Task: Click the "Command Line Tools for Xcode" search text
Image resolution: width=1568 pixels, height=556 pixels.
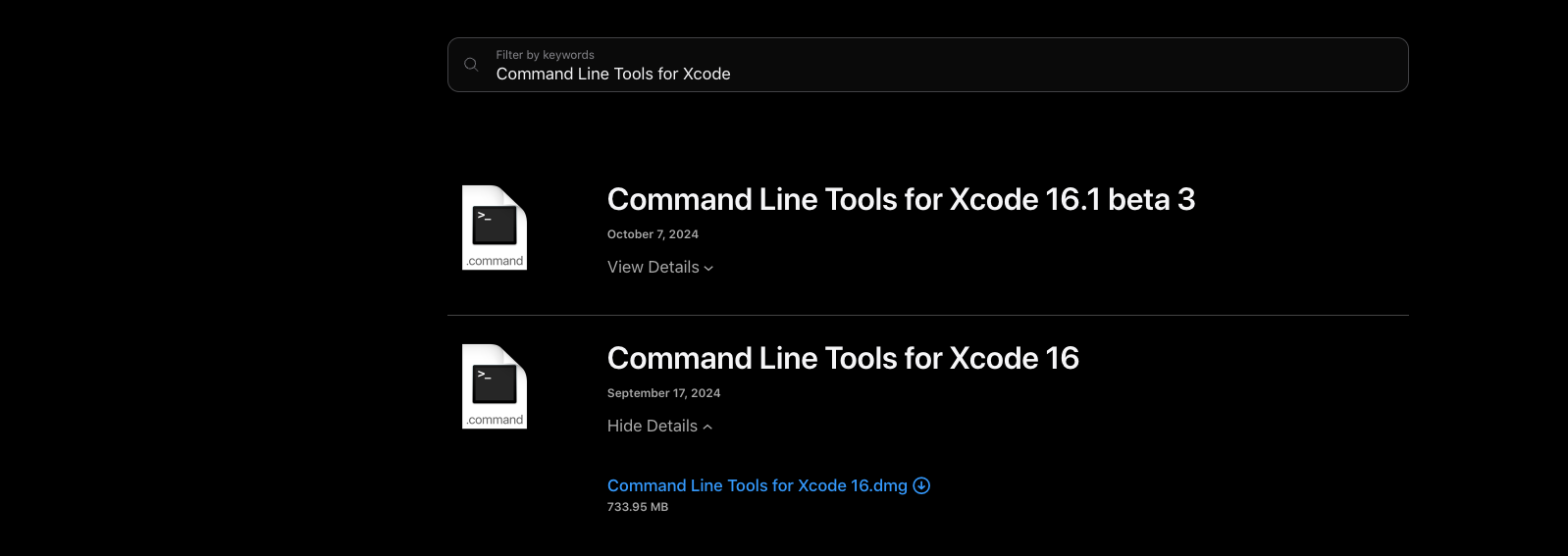Action: pos(613,75)
